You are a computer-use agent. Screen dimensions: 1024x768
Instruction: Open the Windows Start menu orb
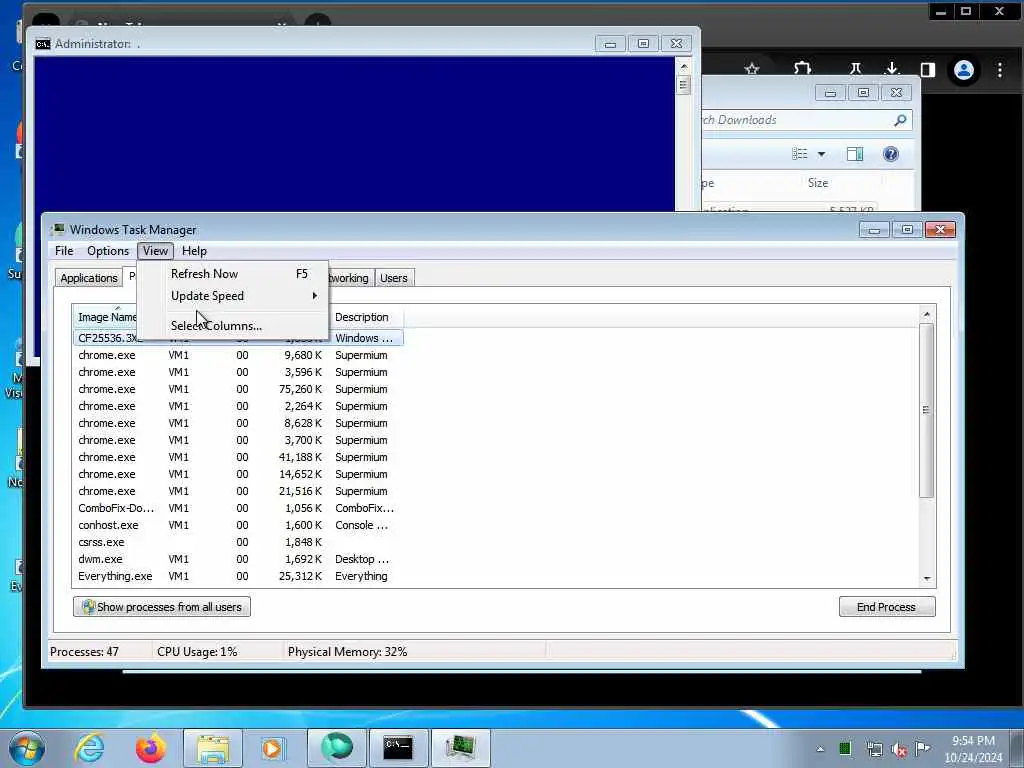(x=27, y=748)
